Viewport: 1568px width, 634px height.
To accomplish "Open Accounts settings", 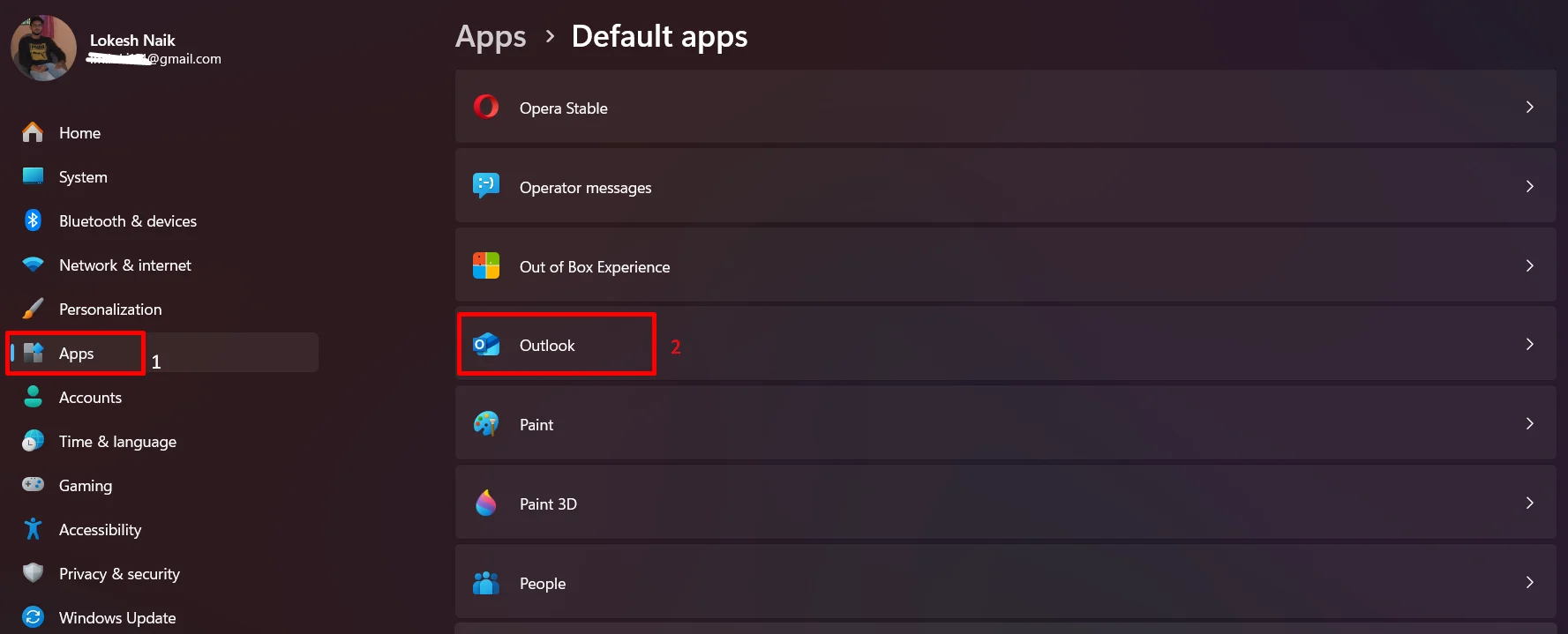I will click(90, 398).
